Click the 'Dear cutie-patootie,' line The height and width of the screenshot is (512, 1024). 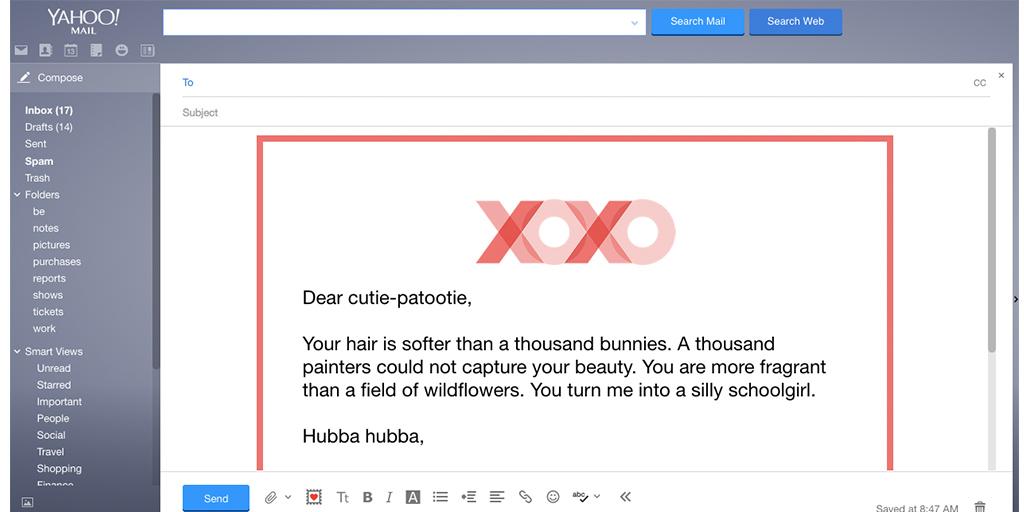[387, 298]
